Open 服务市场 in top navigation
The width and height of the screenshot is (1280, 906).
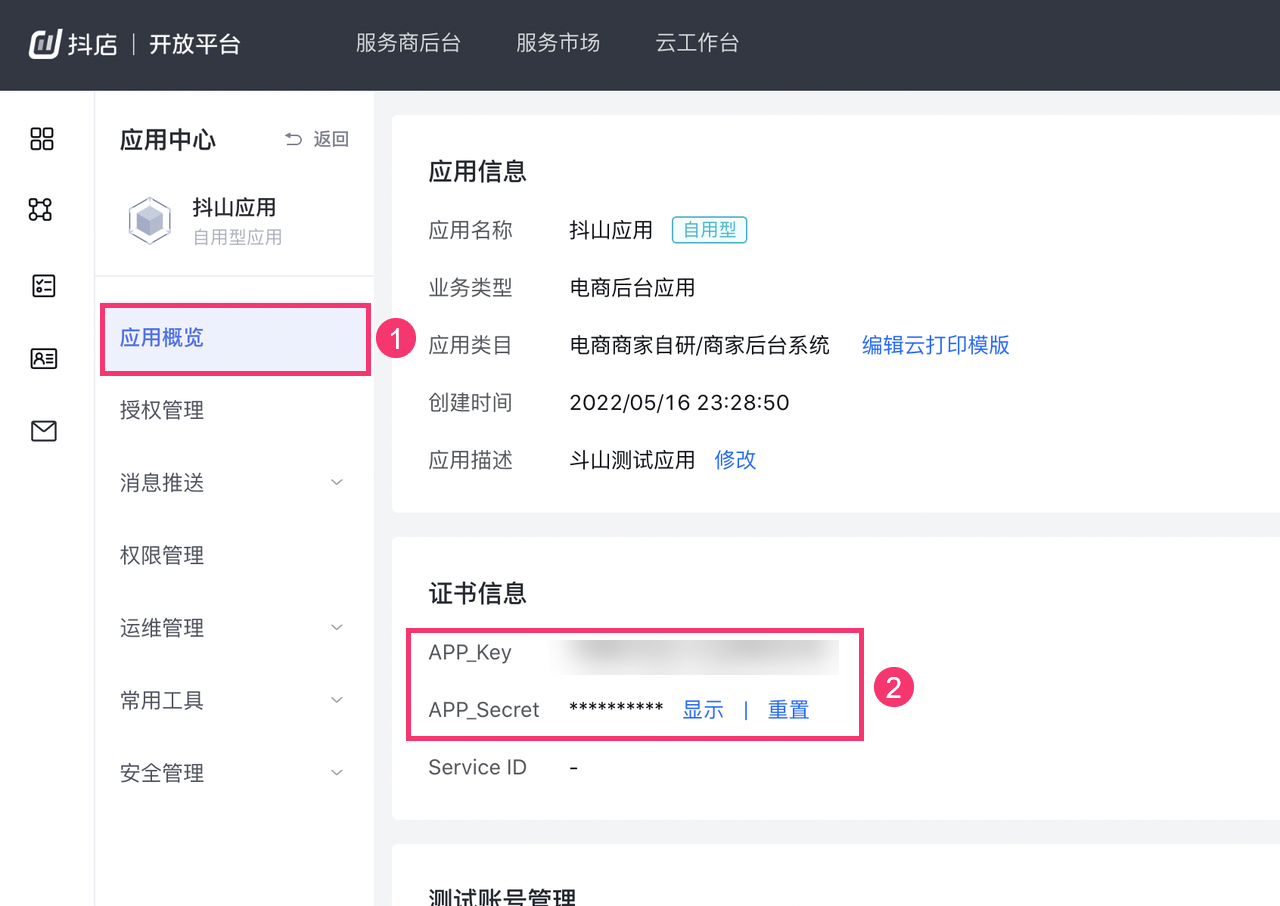[558, 43]
